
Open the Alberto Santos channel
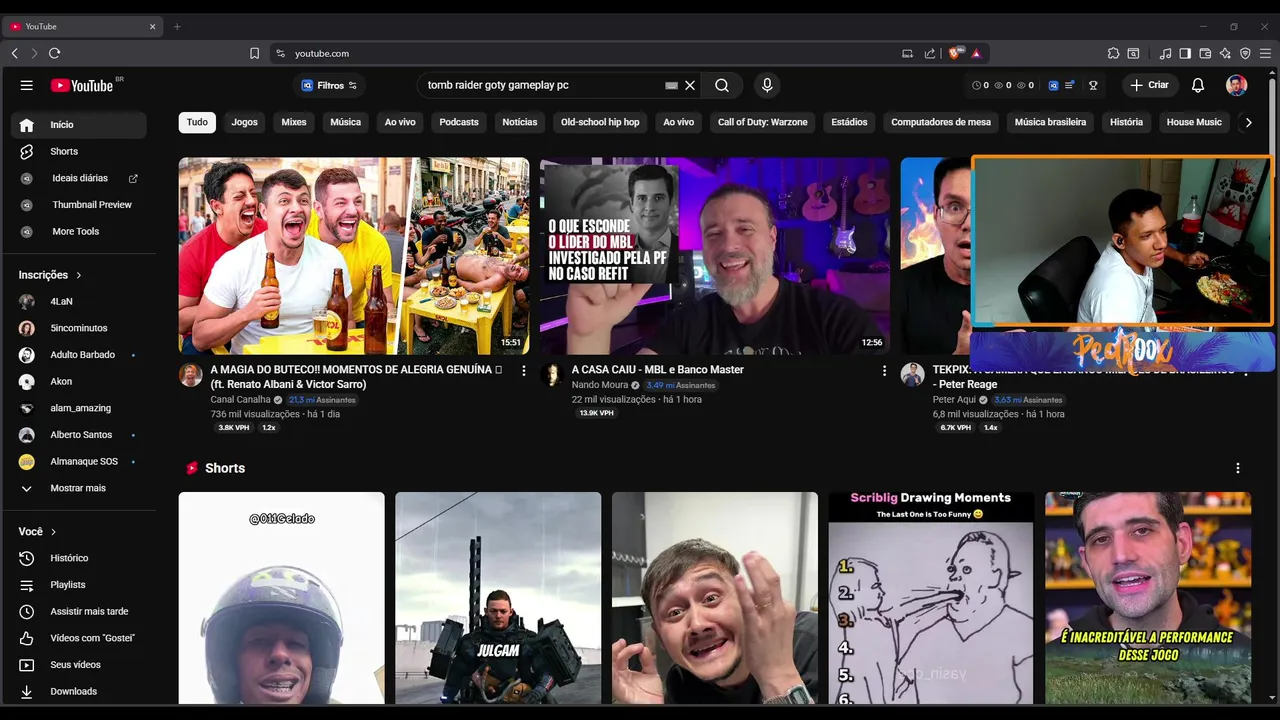point(79,435)
